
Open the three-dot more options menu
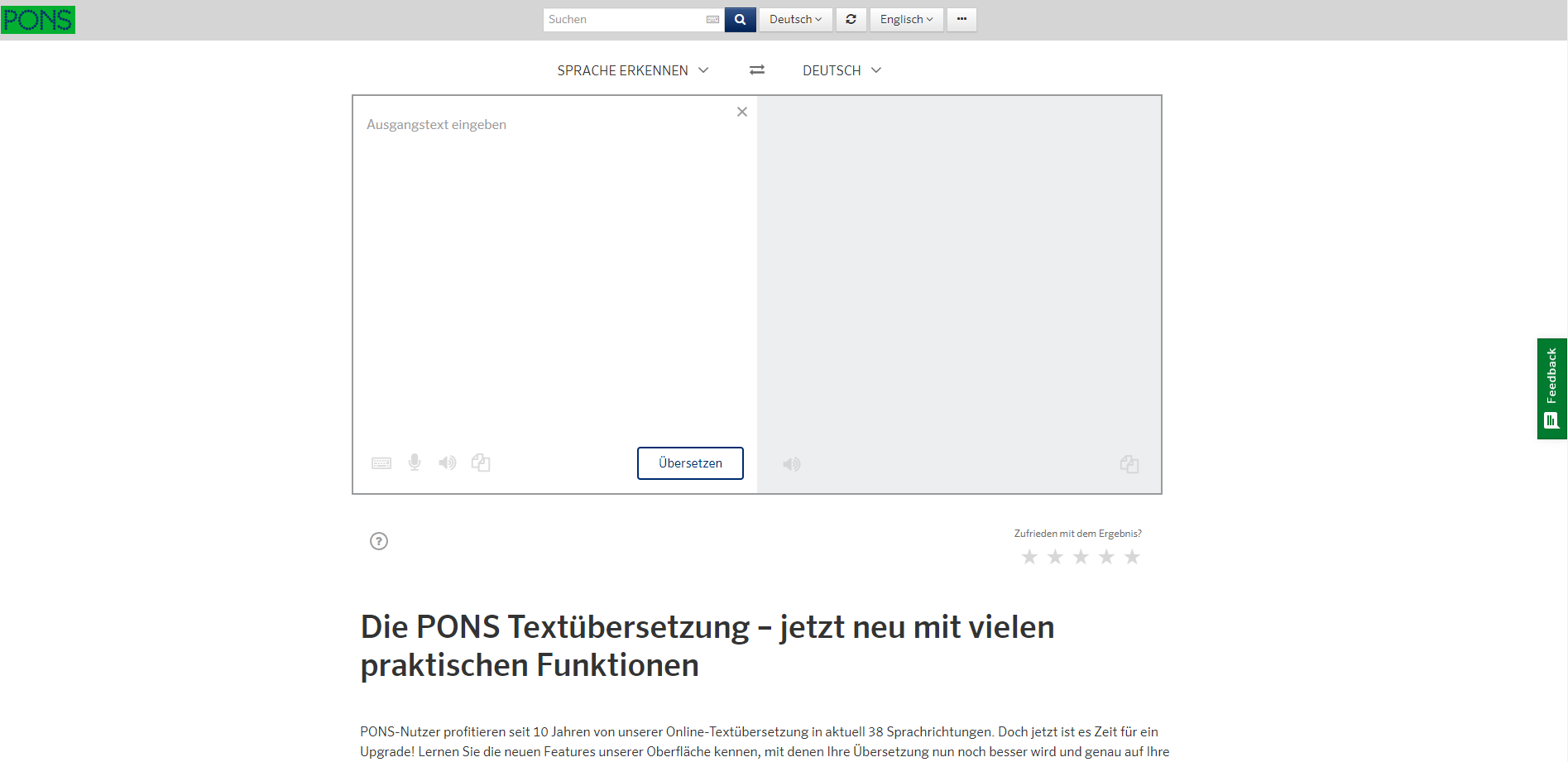tap(961, 19)
